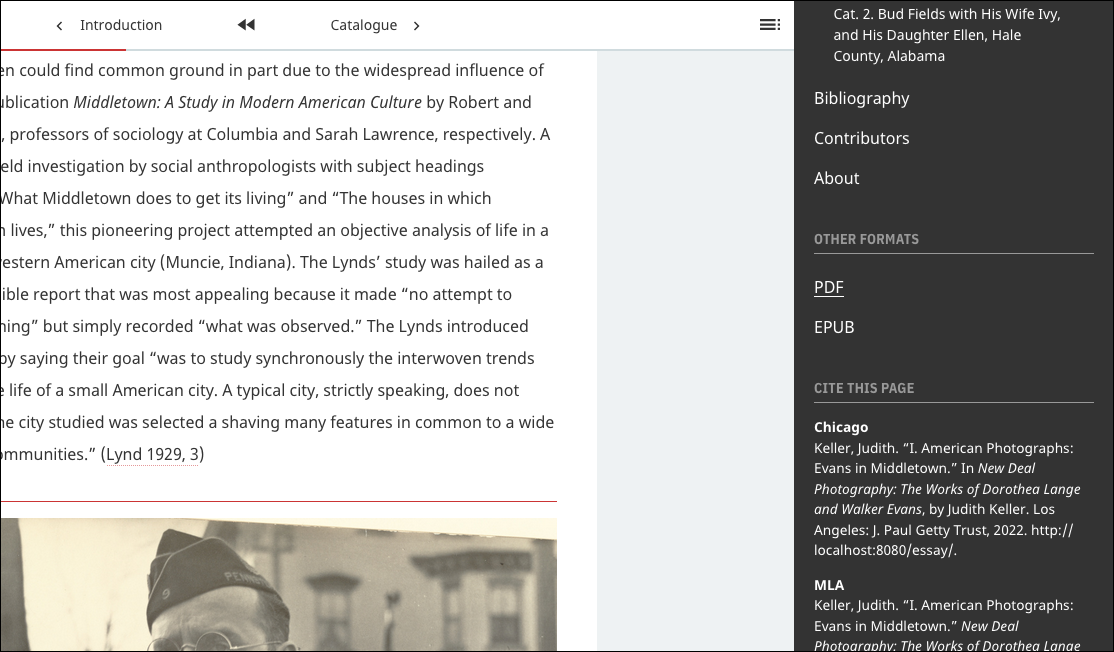The height and width of the screenshot is (652, 1114).
Task: Download the EPUB version
Action: pyautogui.click(x=834, y=327)
